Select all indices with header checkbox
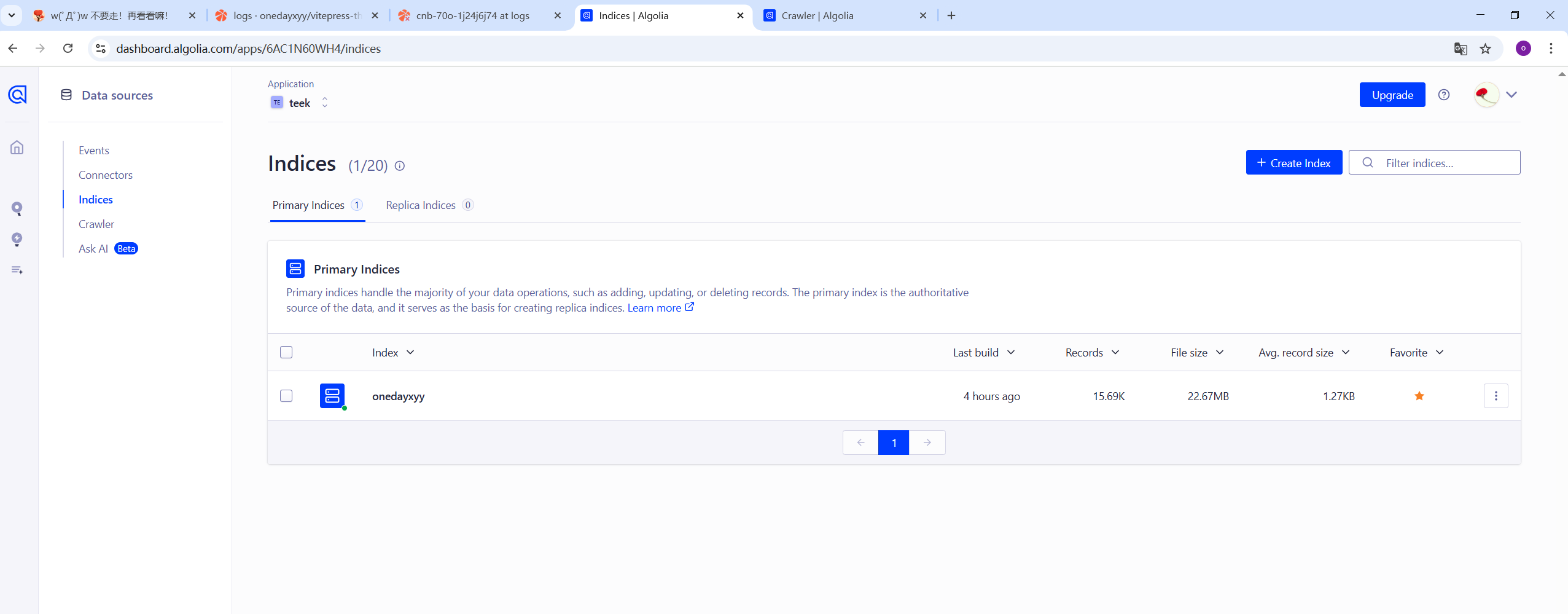The width and height of the screenshot is (1568, 614). pyautogui.click(x=286, y=352)
